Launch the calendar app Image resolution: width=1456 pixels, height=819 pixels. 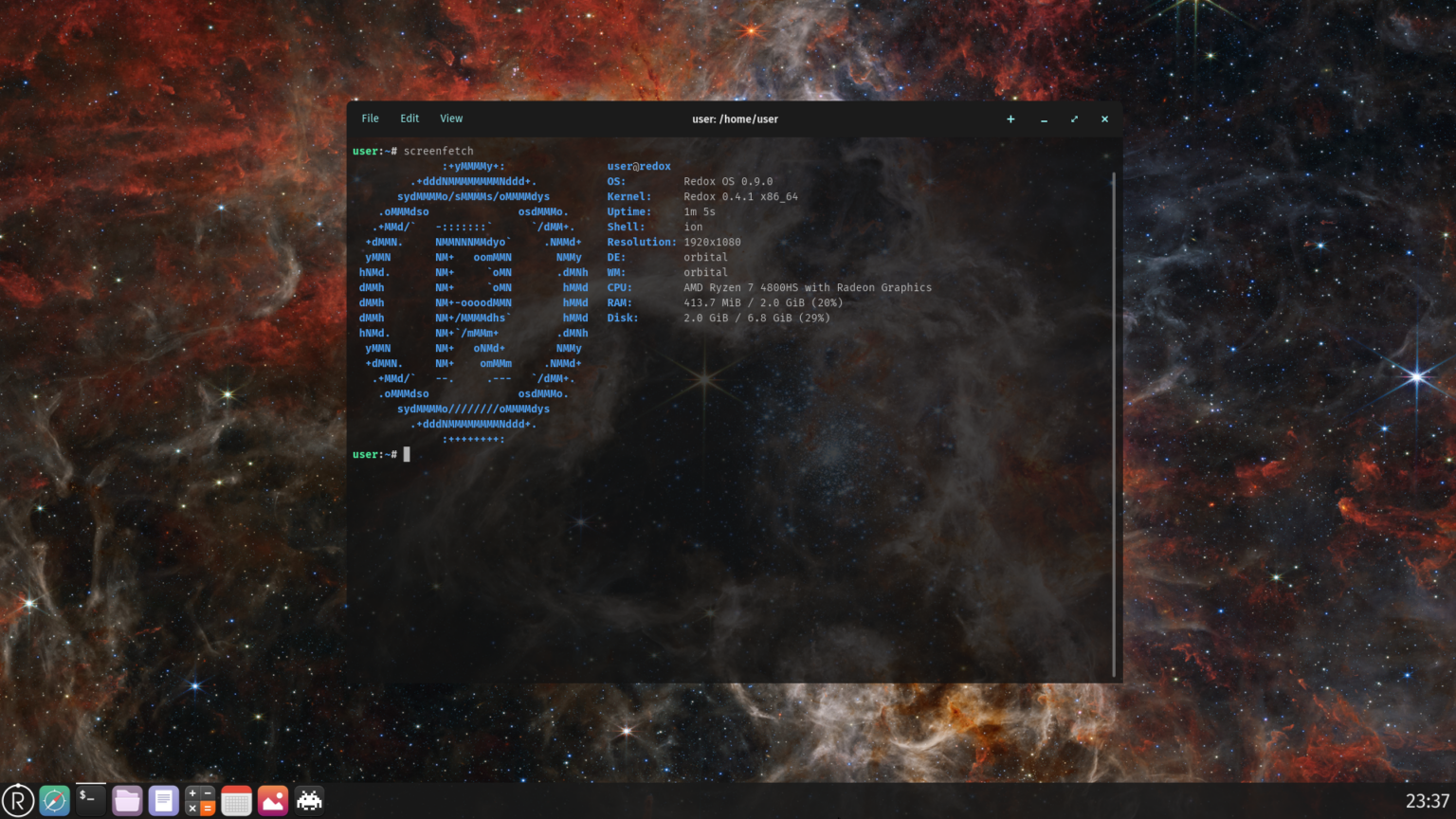[x=235, y=799]
